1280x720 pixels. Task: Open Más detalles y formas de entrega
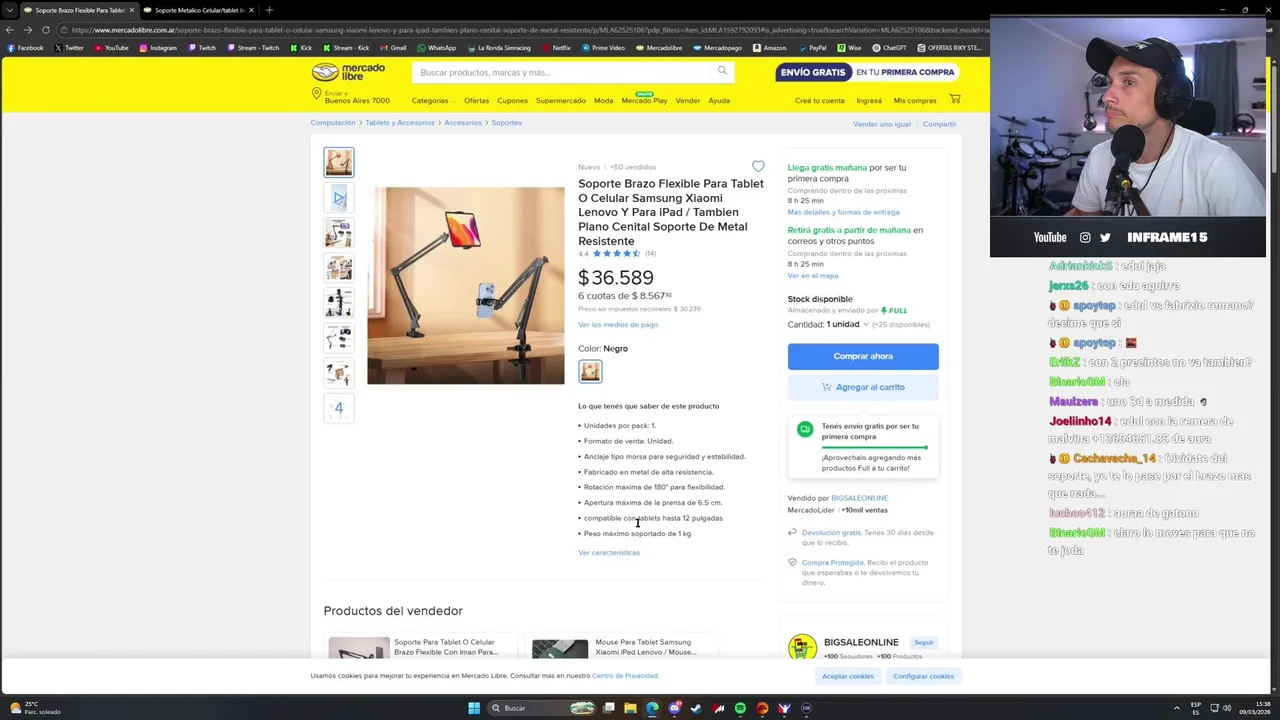843,212
